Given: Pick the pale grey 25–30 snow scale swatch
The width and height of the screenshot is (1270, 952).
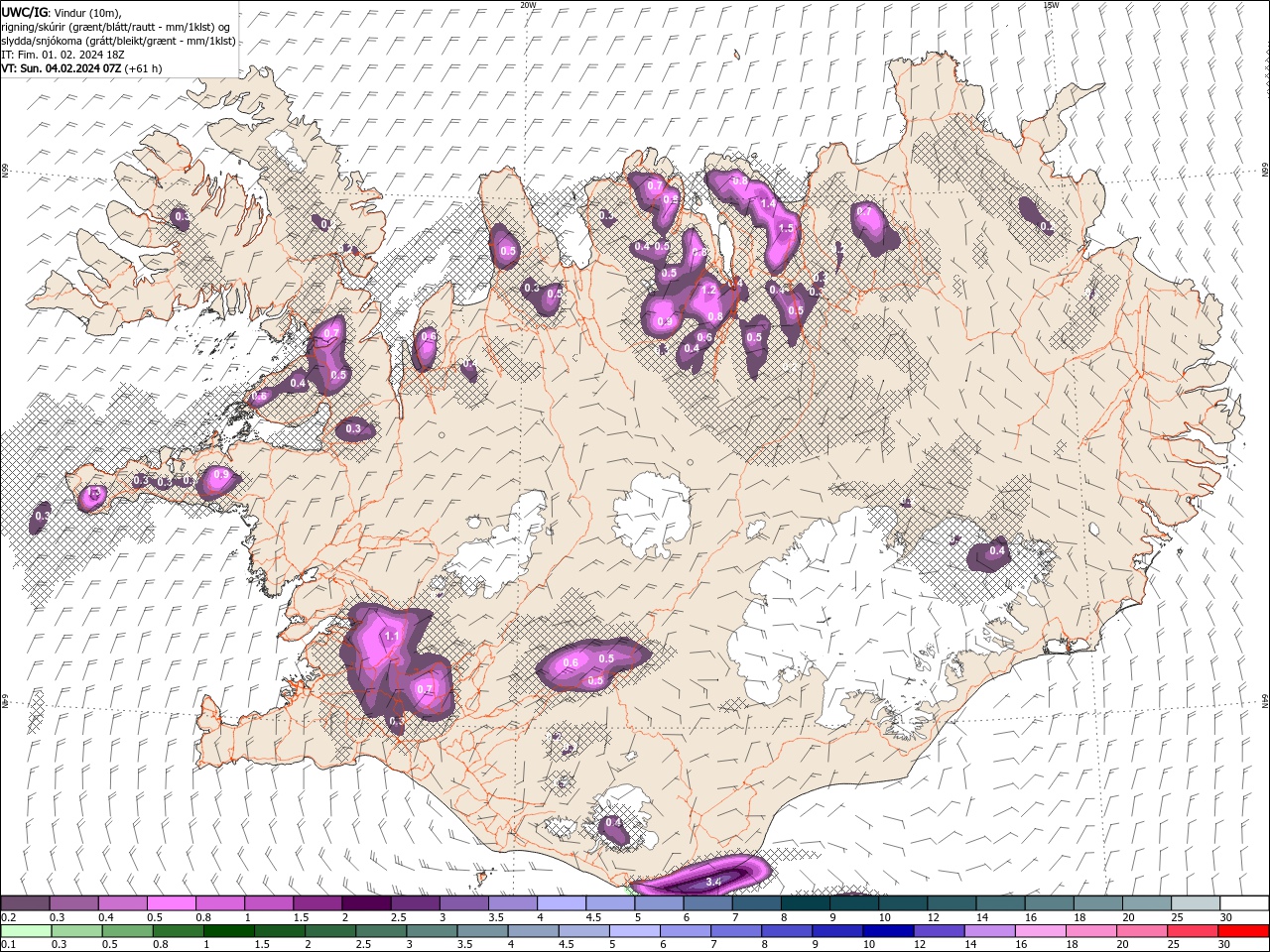Looking at the screenshot, I should (1196, 903).
